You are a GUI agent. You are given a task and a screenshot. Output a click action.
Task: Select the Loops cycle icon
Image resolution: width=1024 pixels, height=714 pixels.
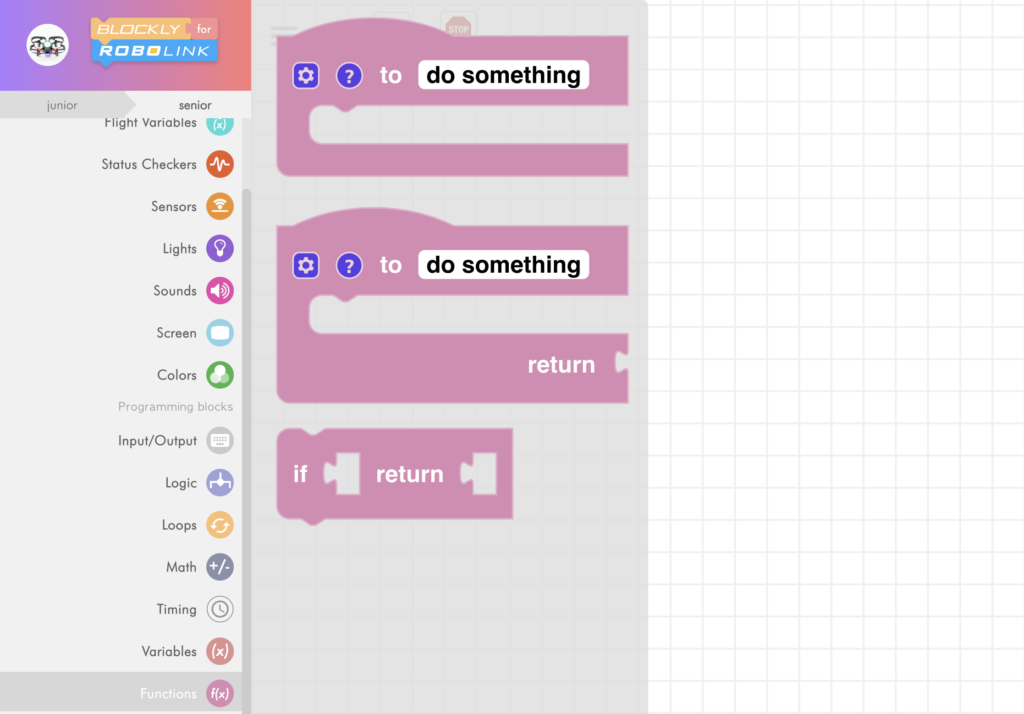[x=220, y=525]
